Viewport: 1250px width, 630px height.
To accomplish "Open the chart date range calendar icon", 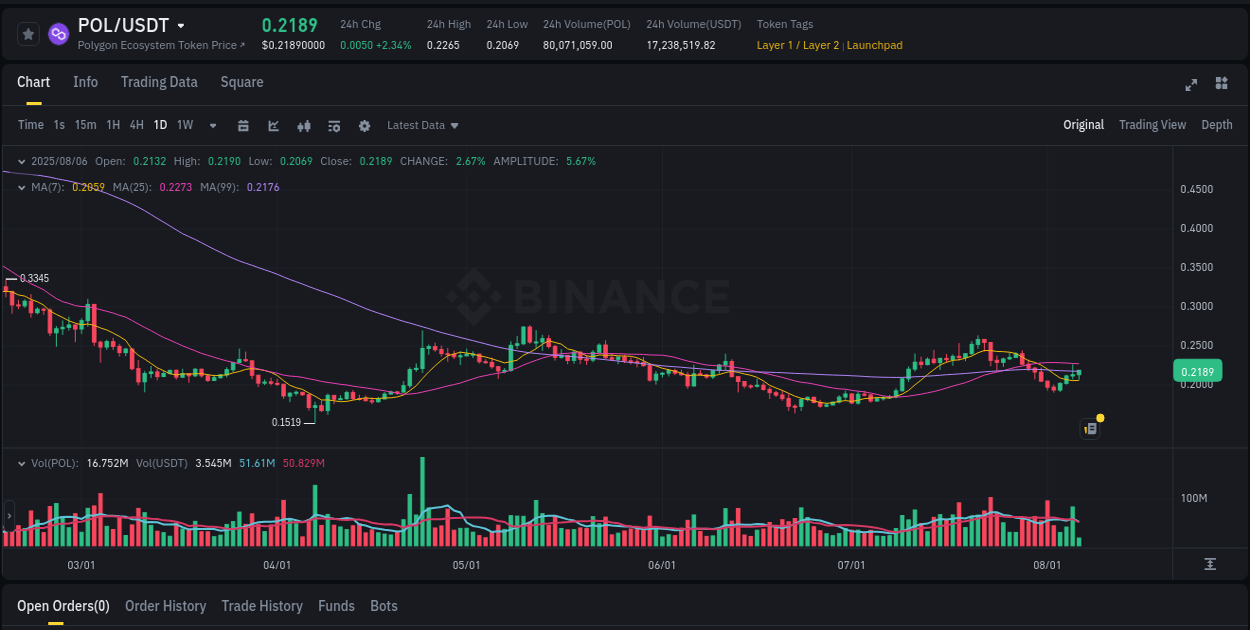I will pos(243,125).
